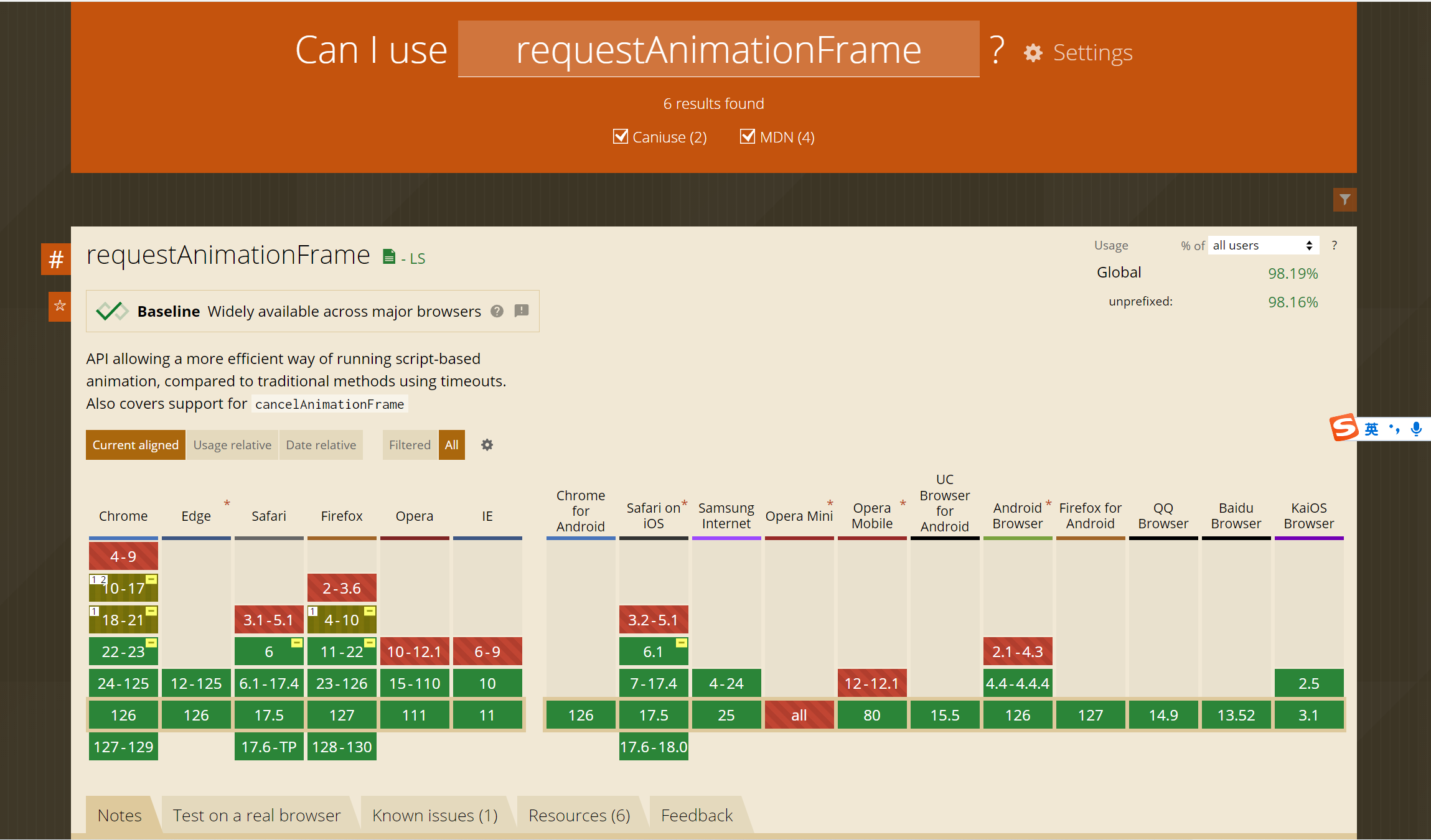Open the Notes tab
This screenshot has width=1431, height=840.
click(120, 815)
